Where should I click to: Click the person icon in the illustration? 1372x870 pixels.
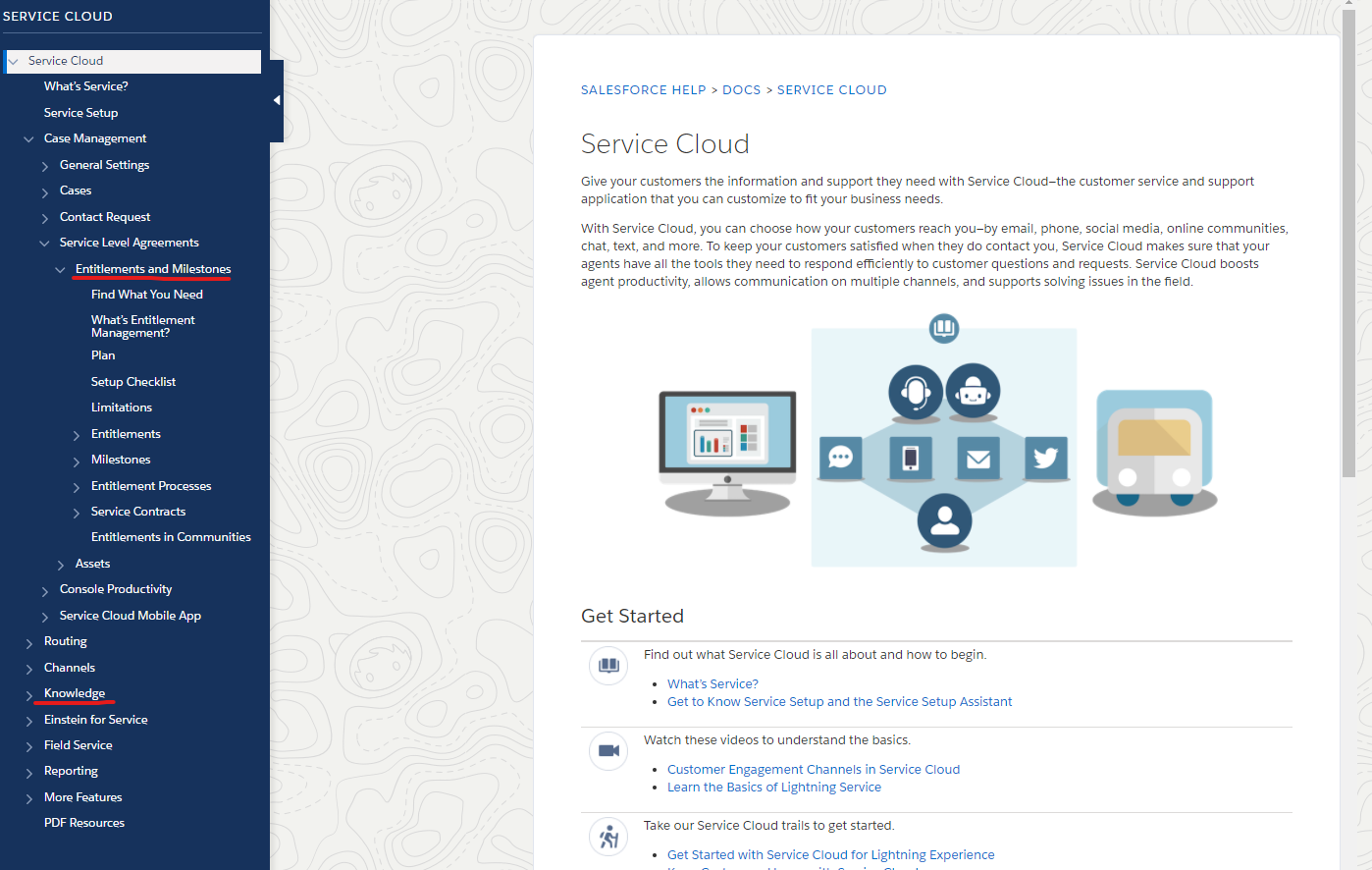coord(944,520)
